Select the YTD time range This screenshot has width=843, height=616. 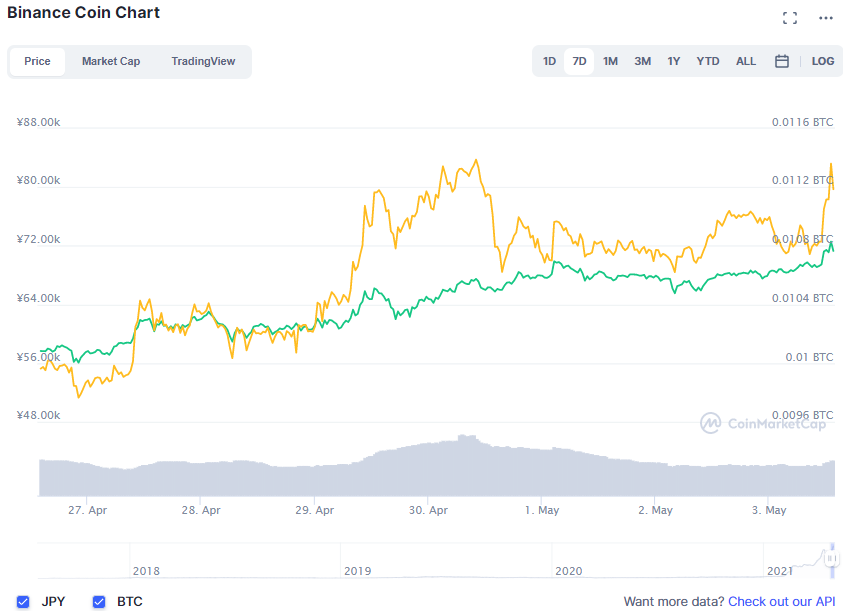coord(708,61)
